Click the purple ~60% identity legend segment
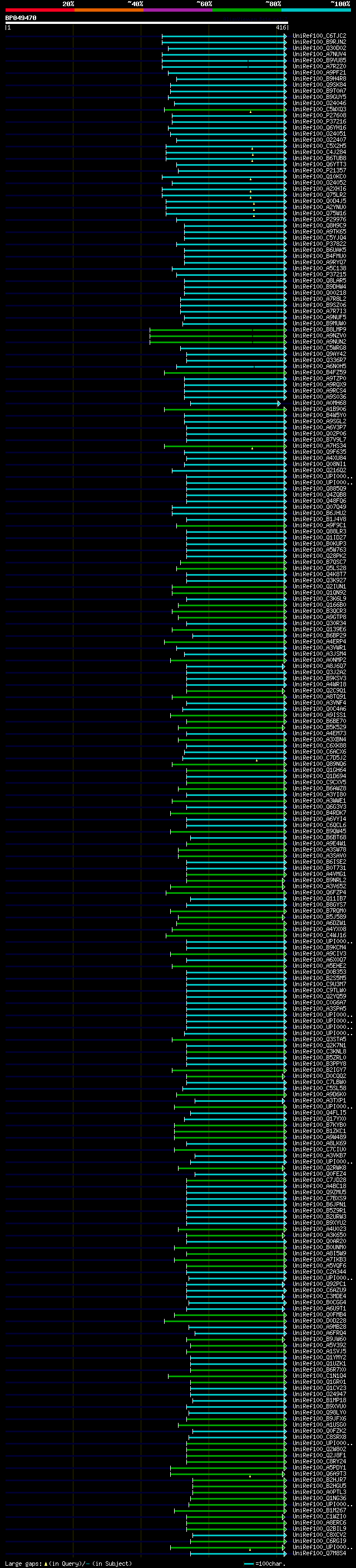Viewport: 356px width, 1568px height. click(177, 10)
